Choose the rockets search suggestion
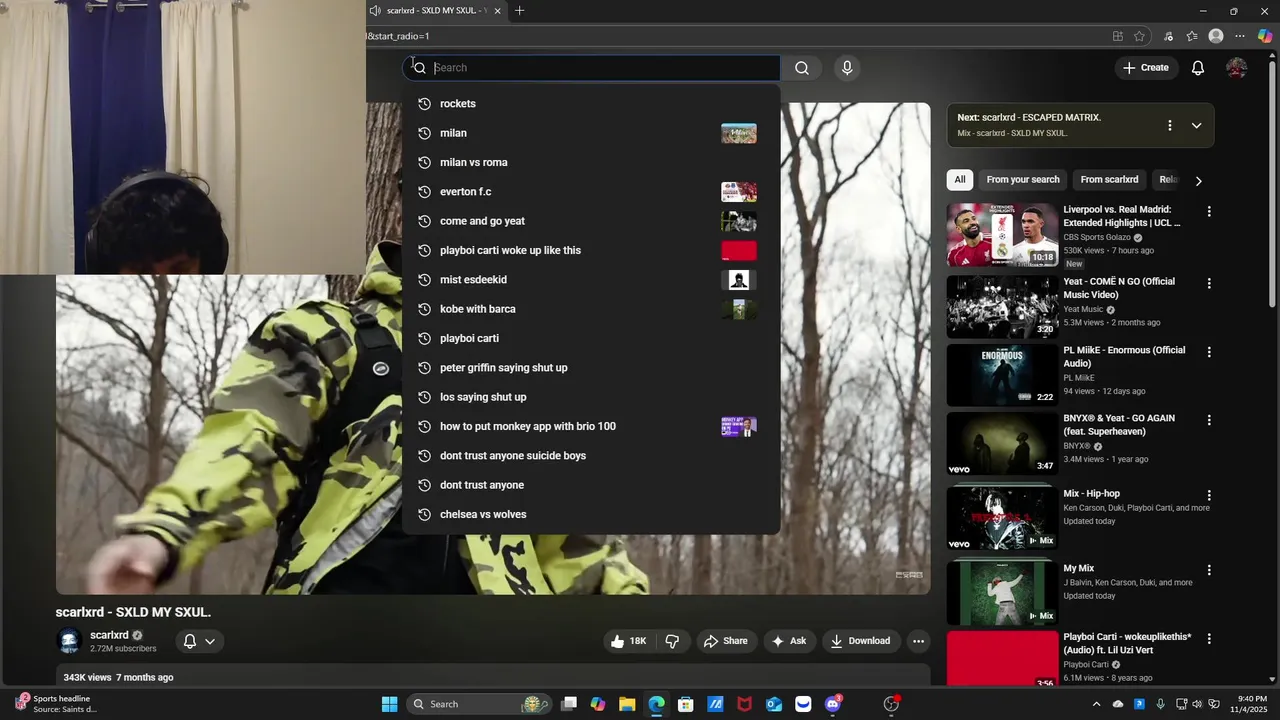 (591, 104)
